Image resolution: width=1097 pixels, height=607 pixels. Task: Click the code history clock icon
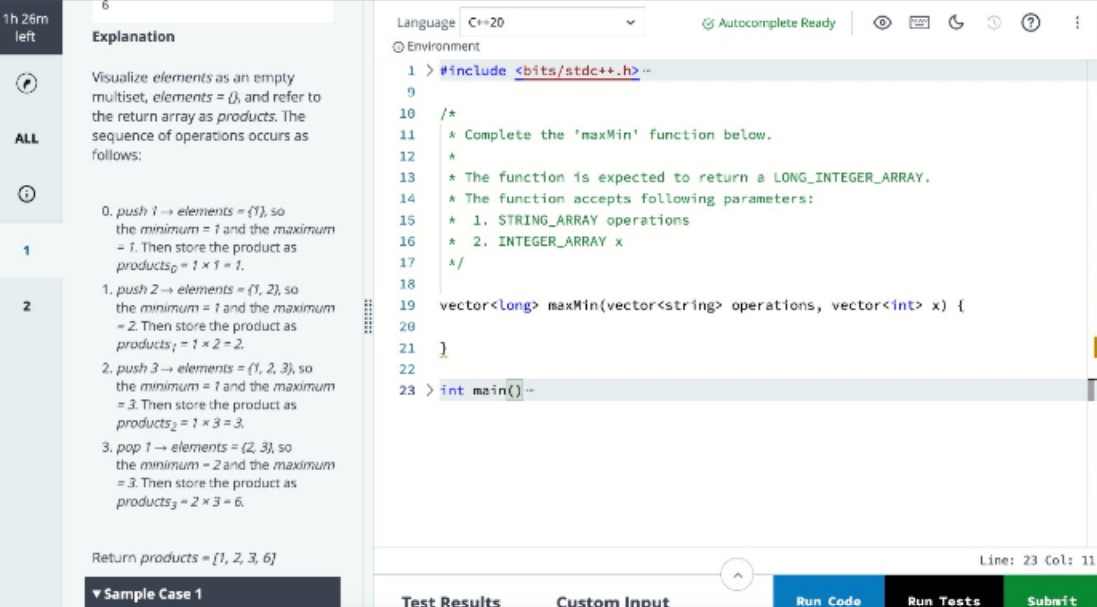pyautogui.click(x=993, y=23)
